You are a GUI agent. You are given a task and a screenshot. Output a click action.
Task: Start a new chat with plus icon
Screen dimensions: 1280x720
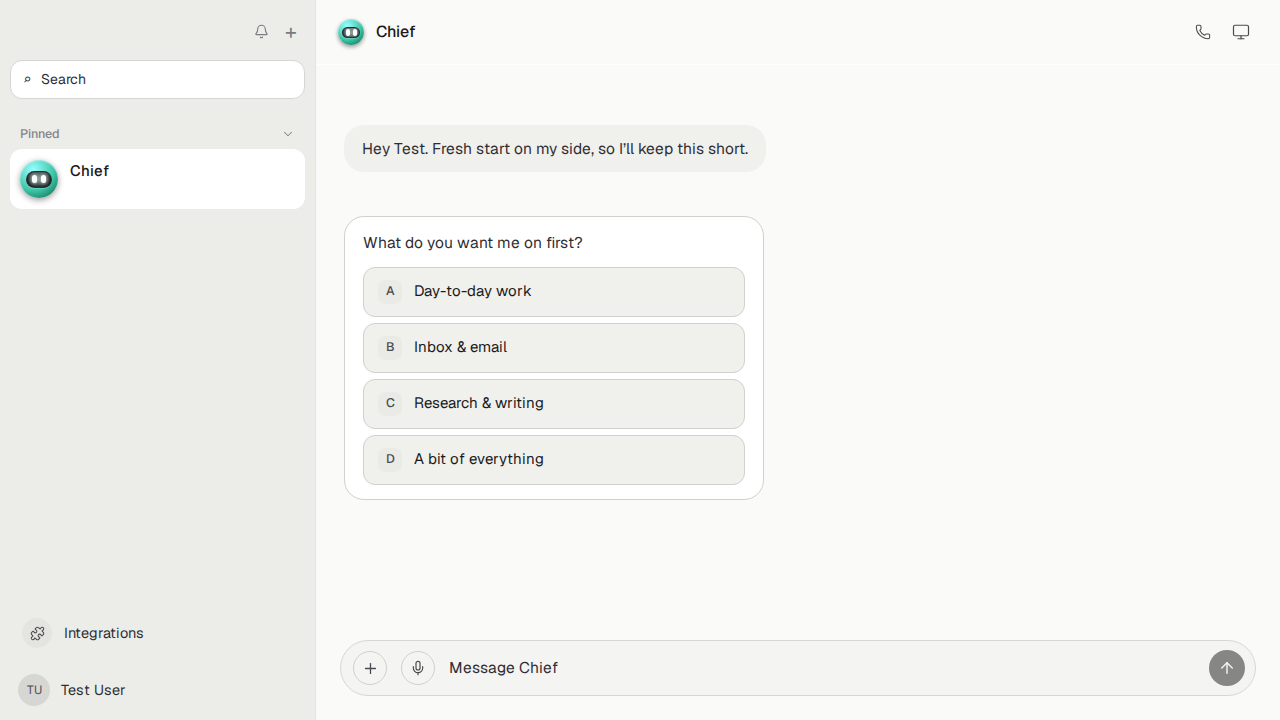[x=291, y=33]
